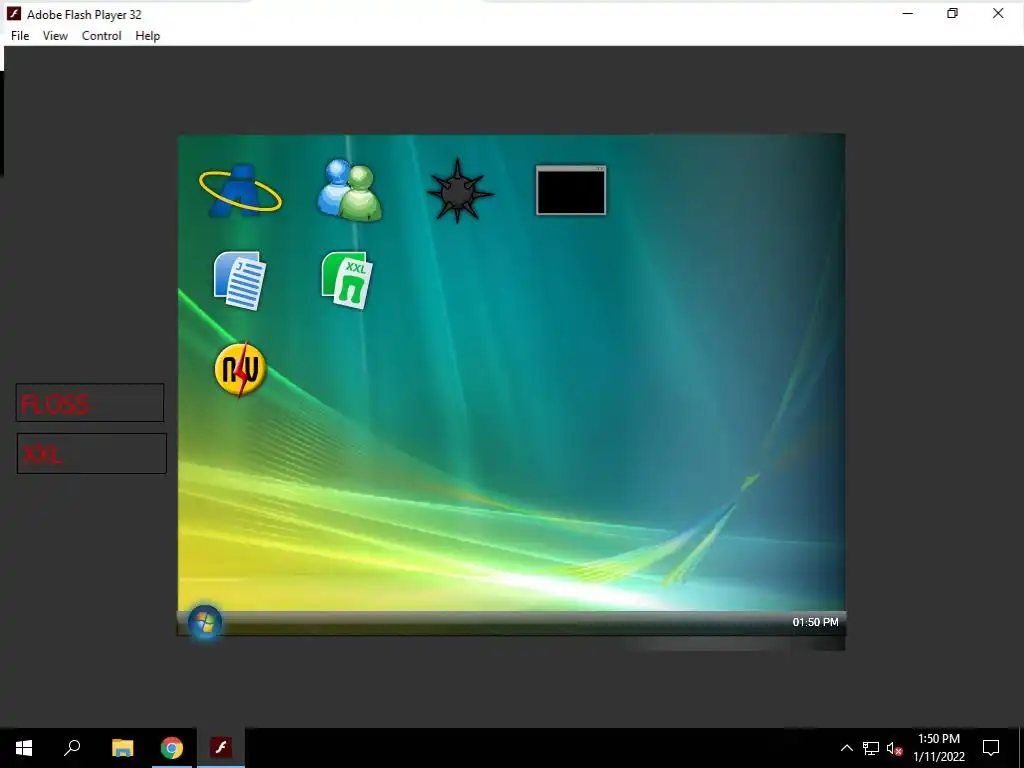Click the muted volume tray icon
This screenshot has height=768, width=1024.
[x=895, y=748]
